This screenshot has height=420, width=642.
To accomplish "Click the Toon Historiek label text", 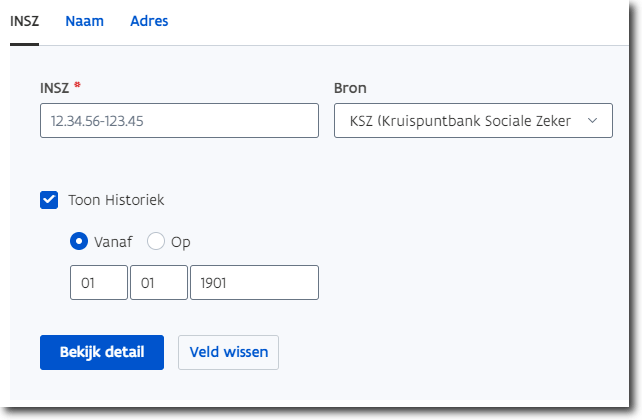I will 116,200.
